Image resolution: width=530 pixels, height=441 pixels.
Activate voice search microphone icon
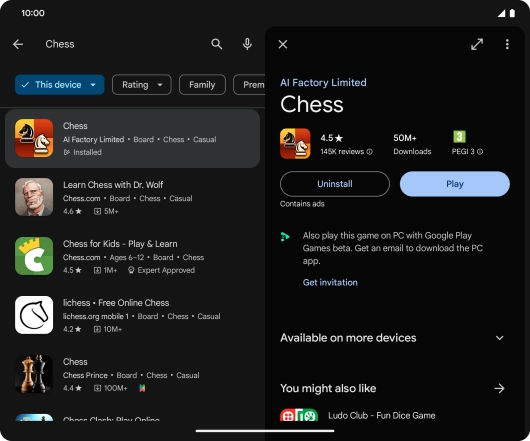point(247,44)
